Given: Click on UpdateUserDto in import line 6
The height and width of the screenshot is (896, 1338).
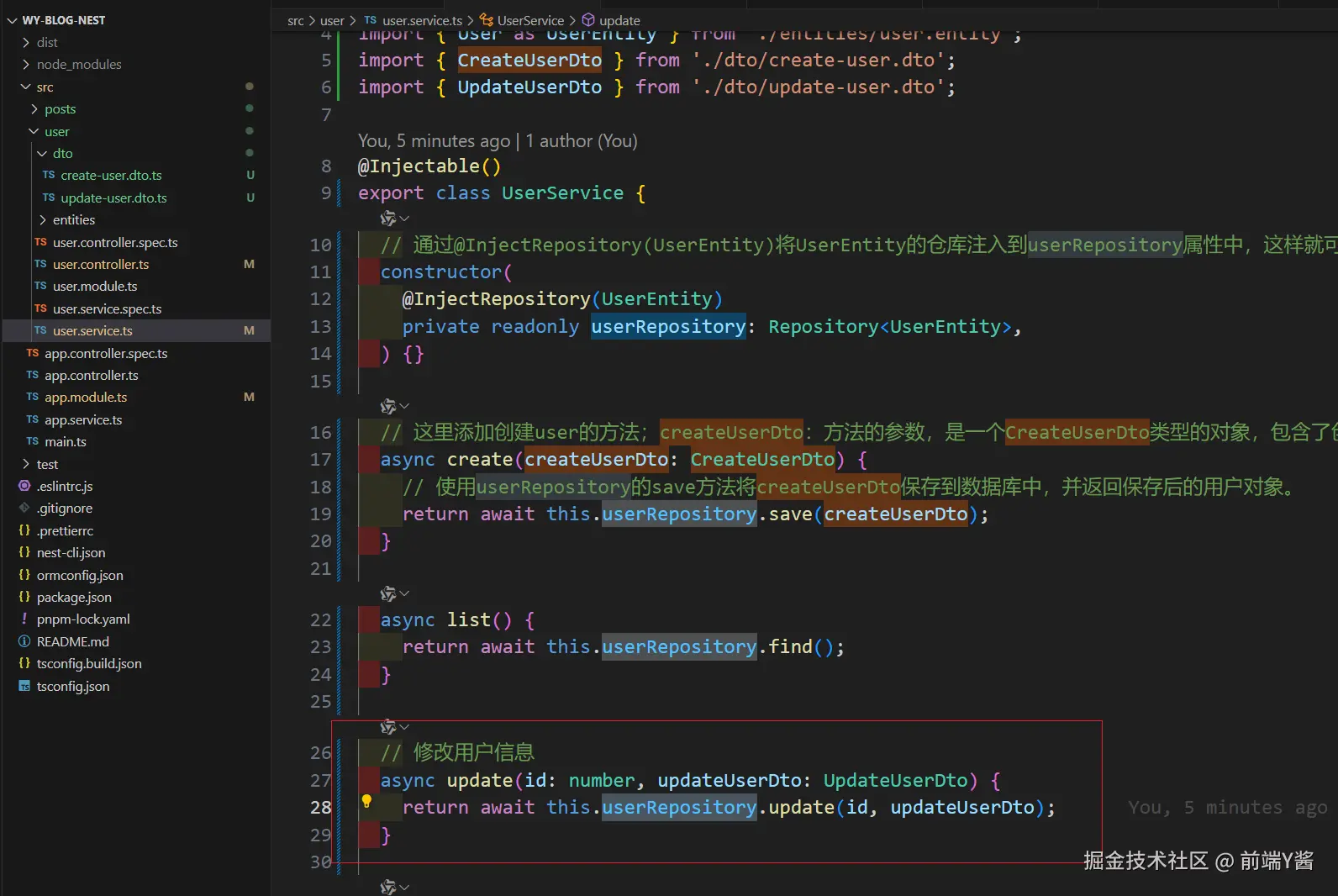Looking at the screenshot, I should [529, 87].
